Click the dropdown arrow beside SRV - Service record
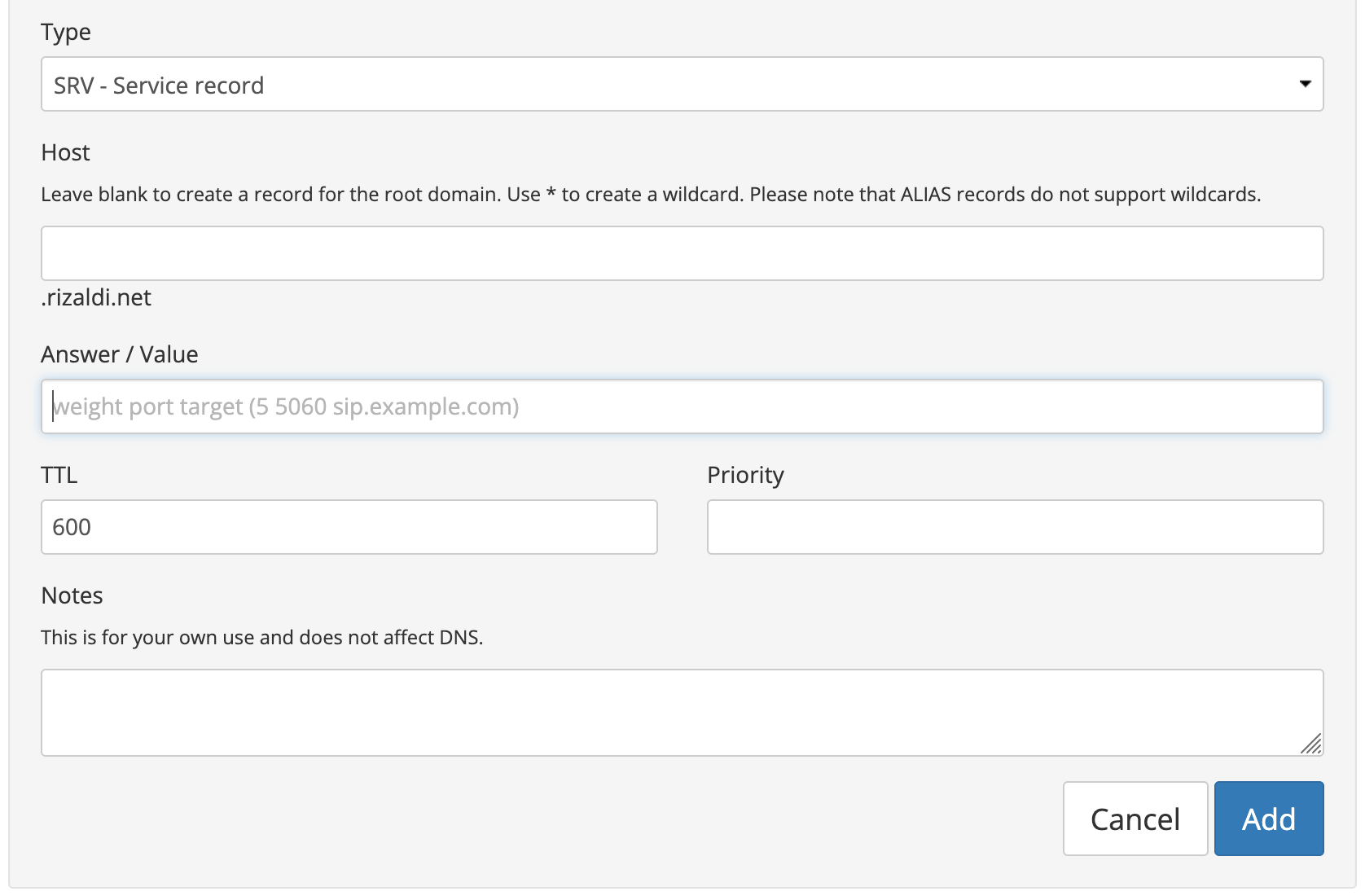Image resolution: width=1365 pixels, height=896 pixels. pos(1305,84)
